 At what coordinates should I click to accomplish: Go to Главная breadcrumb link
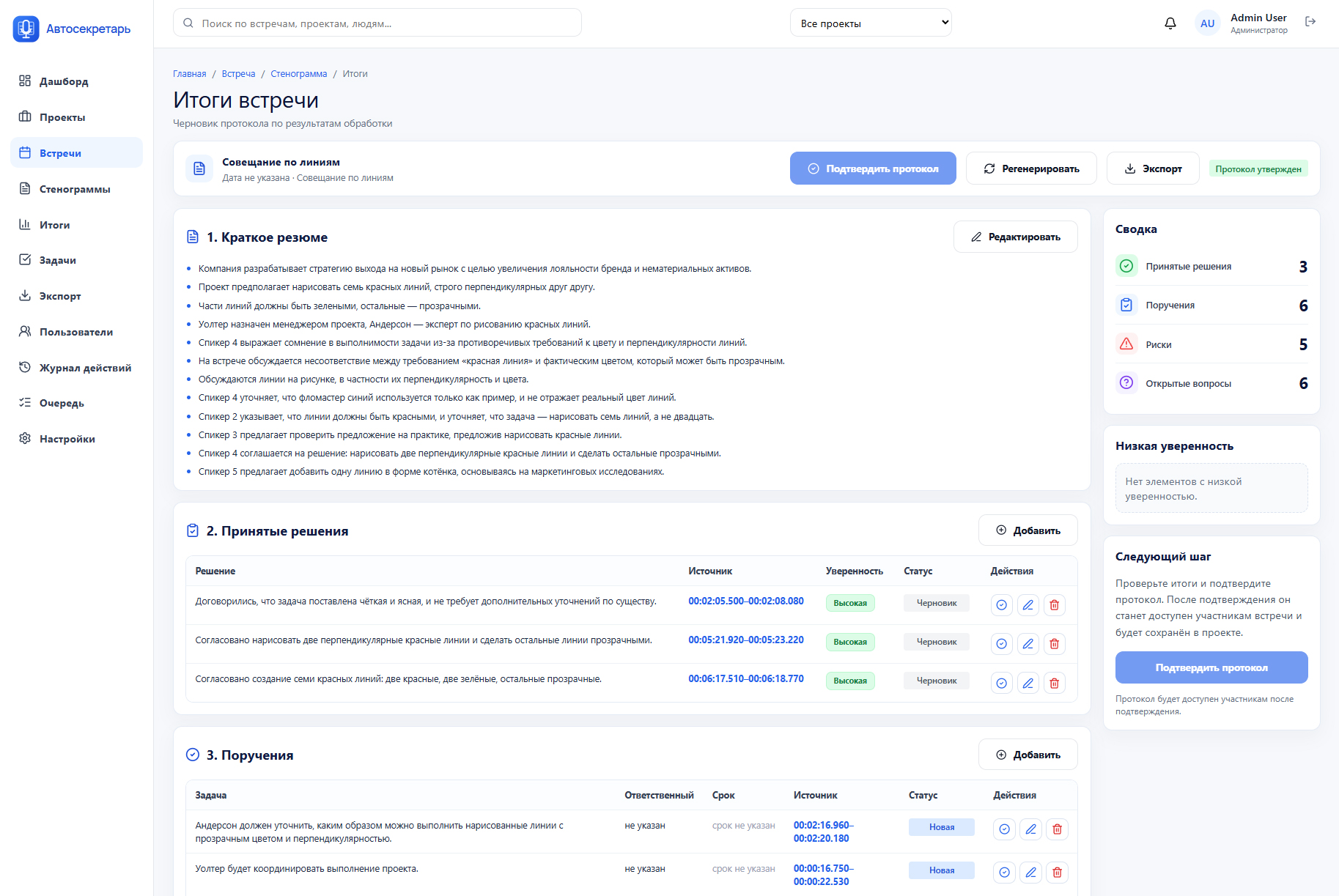(x=190, y=74)
